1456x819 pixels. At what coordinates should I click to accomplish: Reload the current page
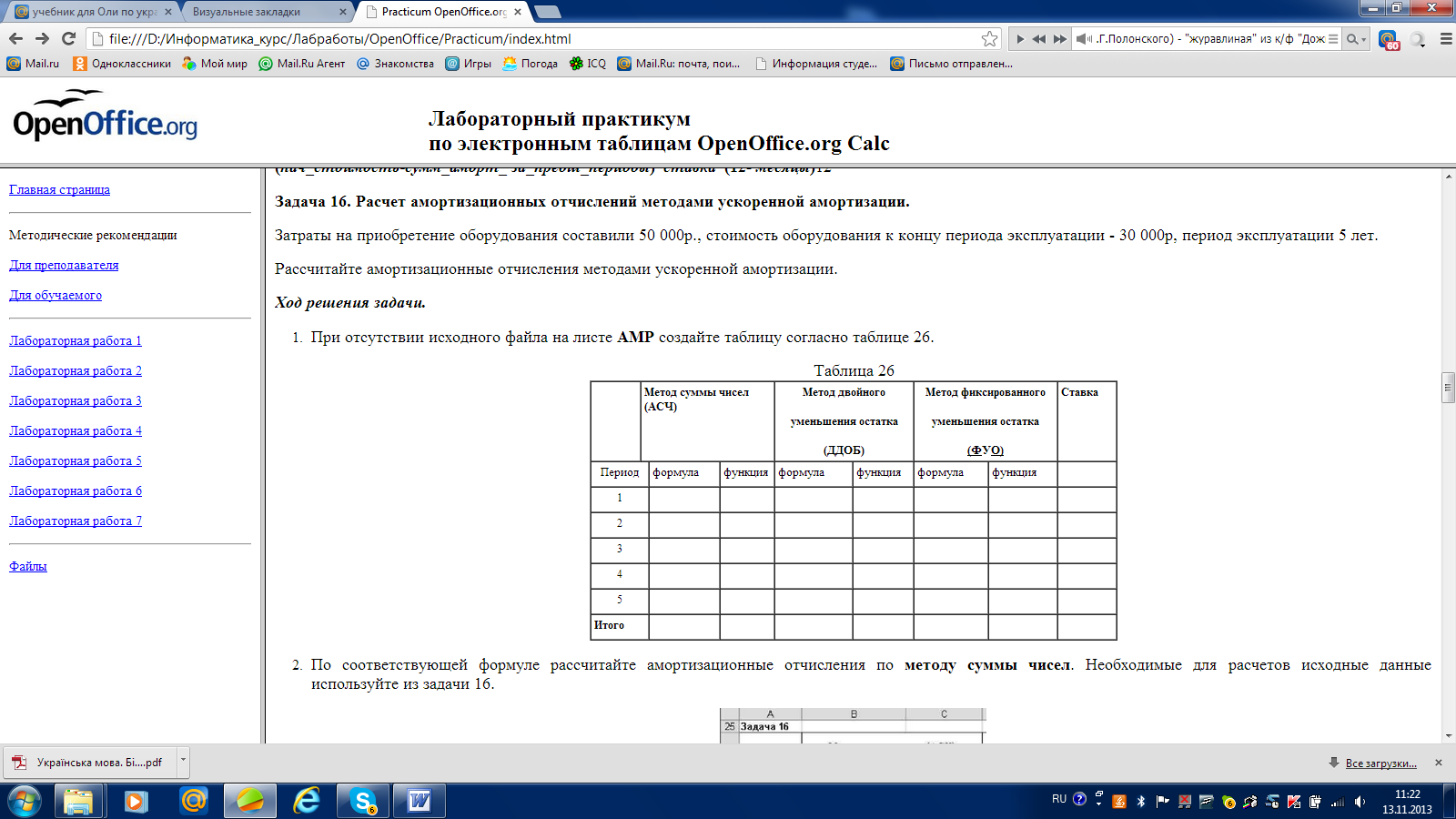coord(68,38)
